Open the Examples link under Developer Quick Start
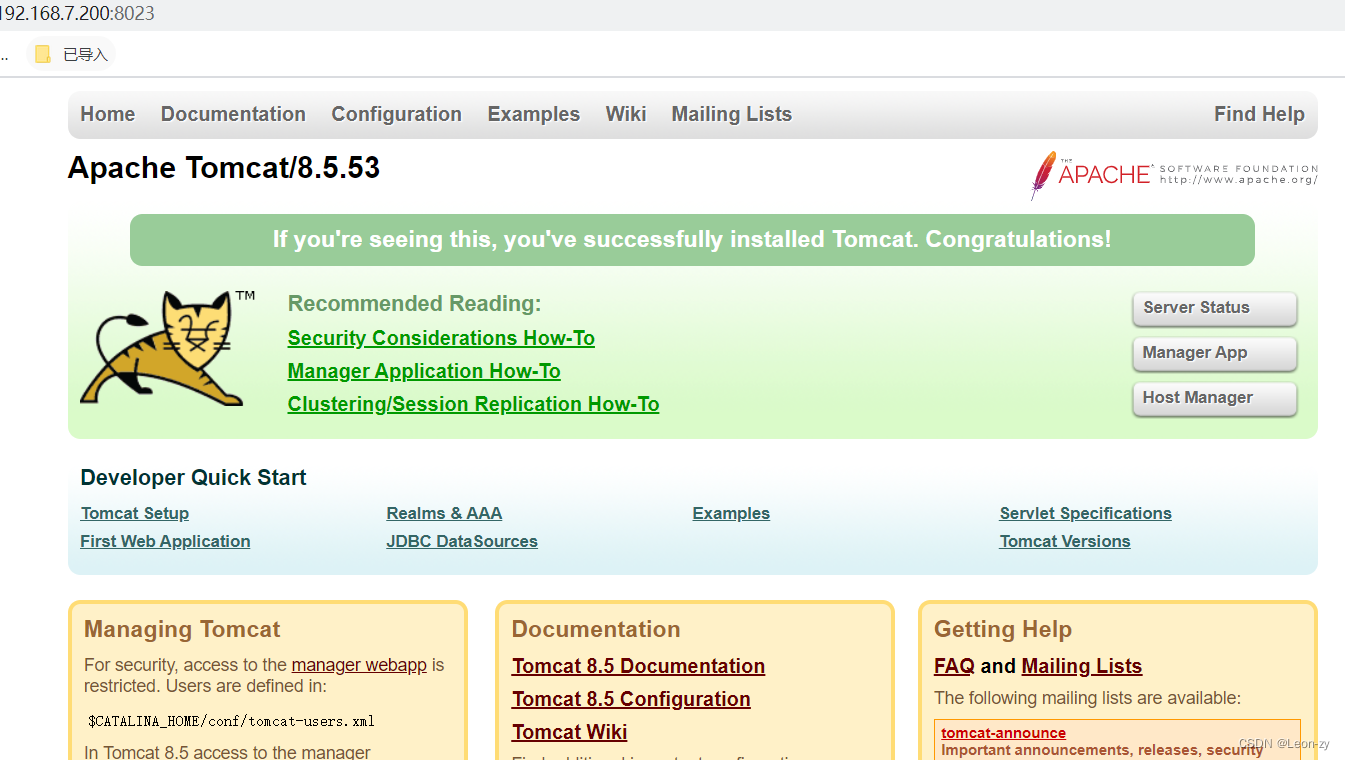This screenshot has height=760, width=1345. coord(731,513)
